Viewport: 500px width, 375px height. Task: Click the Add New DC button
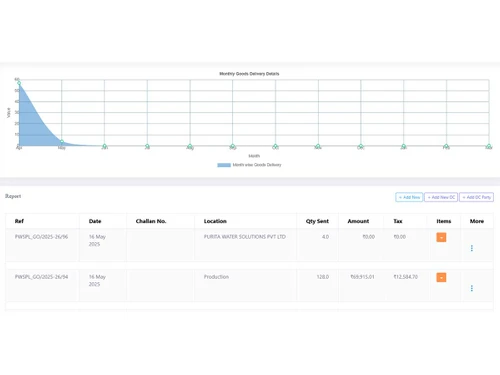pos(441,197)
